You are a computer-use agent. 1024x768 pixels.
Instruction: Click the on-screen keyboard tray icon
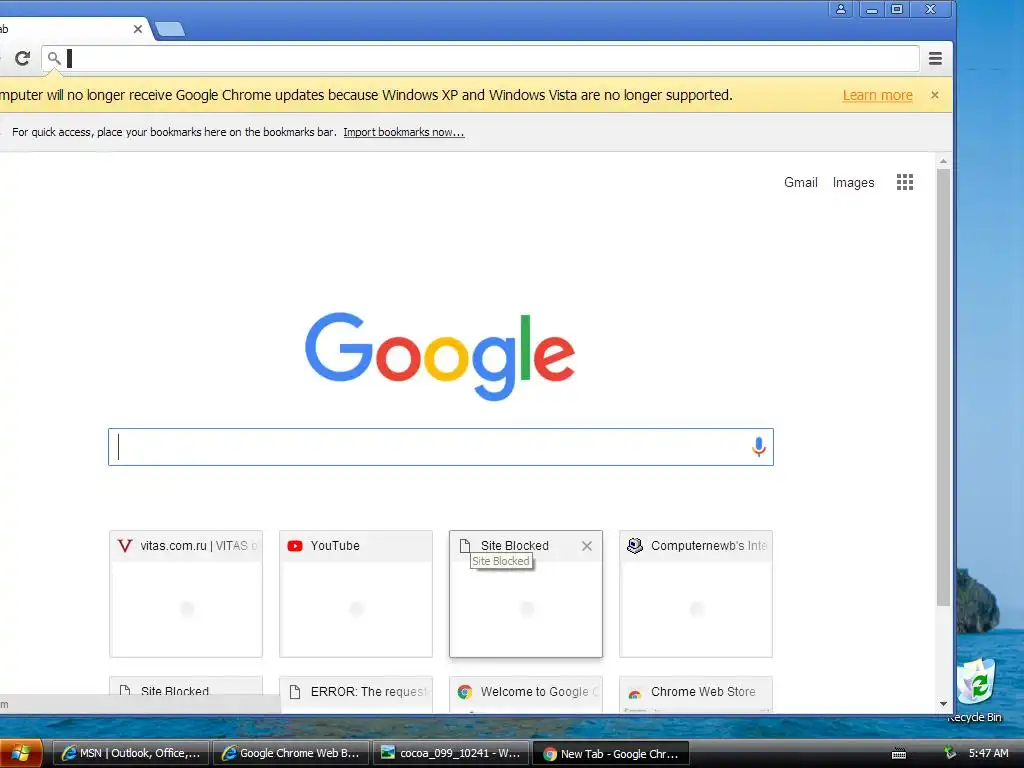click(x=899, y=754)
